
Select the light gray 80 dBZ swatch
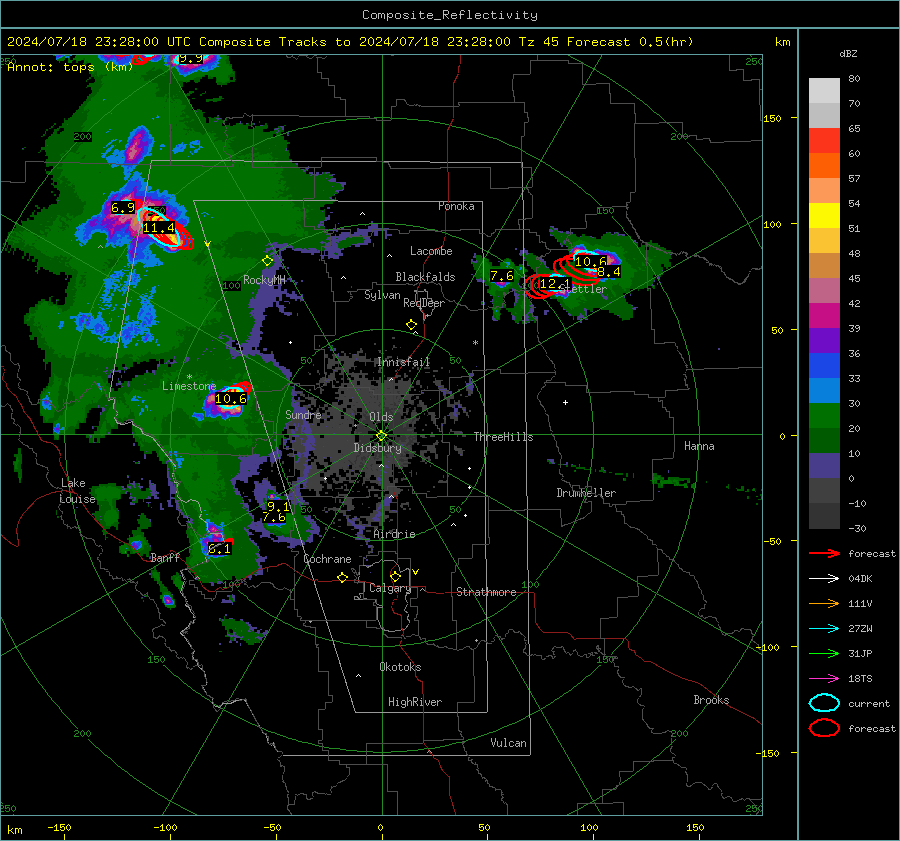[824, 91]
